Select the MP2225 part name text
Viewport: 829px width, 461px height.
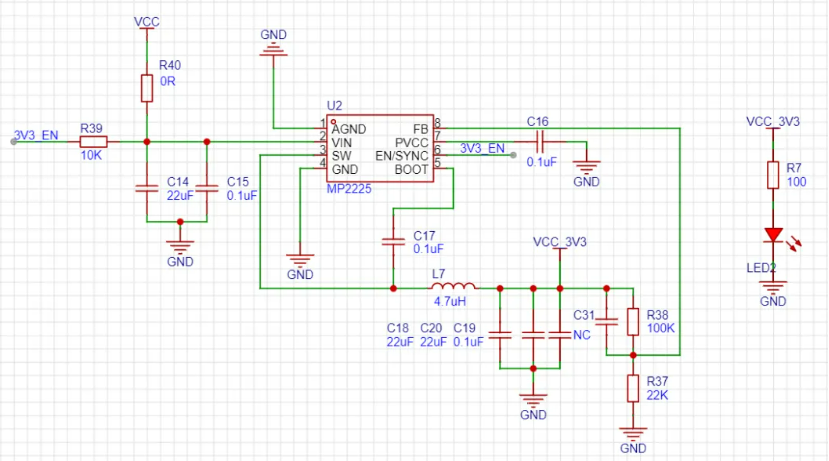[x=349, y=187]
